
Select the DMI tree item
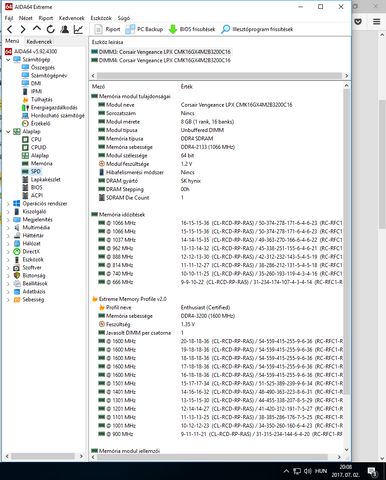[31, 83]
